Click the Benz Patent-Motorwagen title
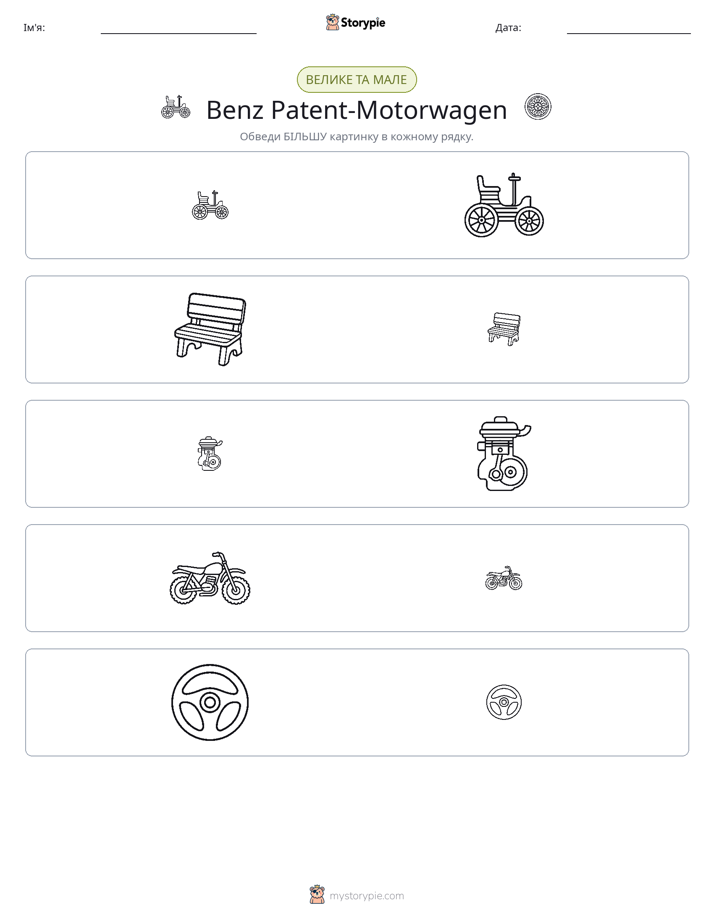Screen dimensions: 714x924 coord(356,110)
